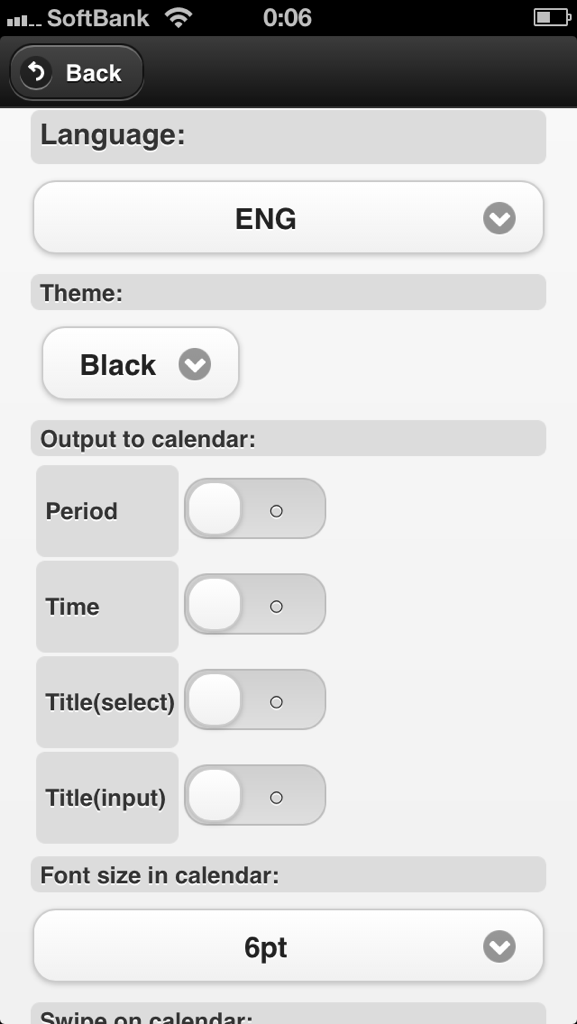Click the font size dropdown arrow icon

(x=499, y=947)
